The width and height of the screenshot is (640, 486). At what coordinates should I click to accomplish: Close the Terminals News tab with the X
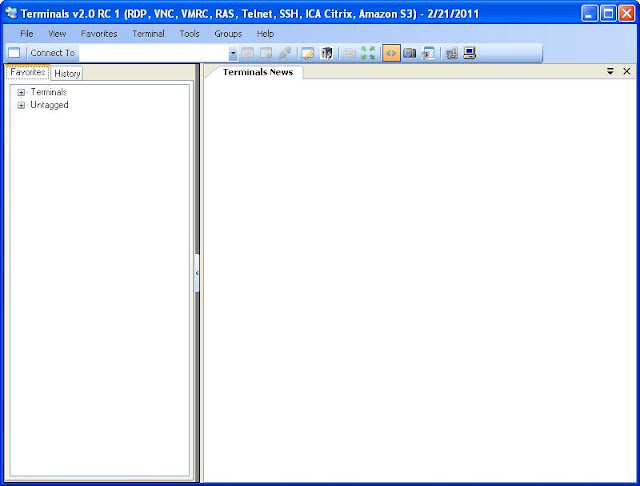click(627, 71)
